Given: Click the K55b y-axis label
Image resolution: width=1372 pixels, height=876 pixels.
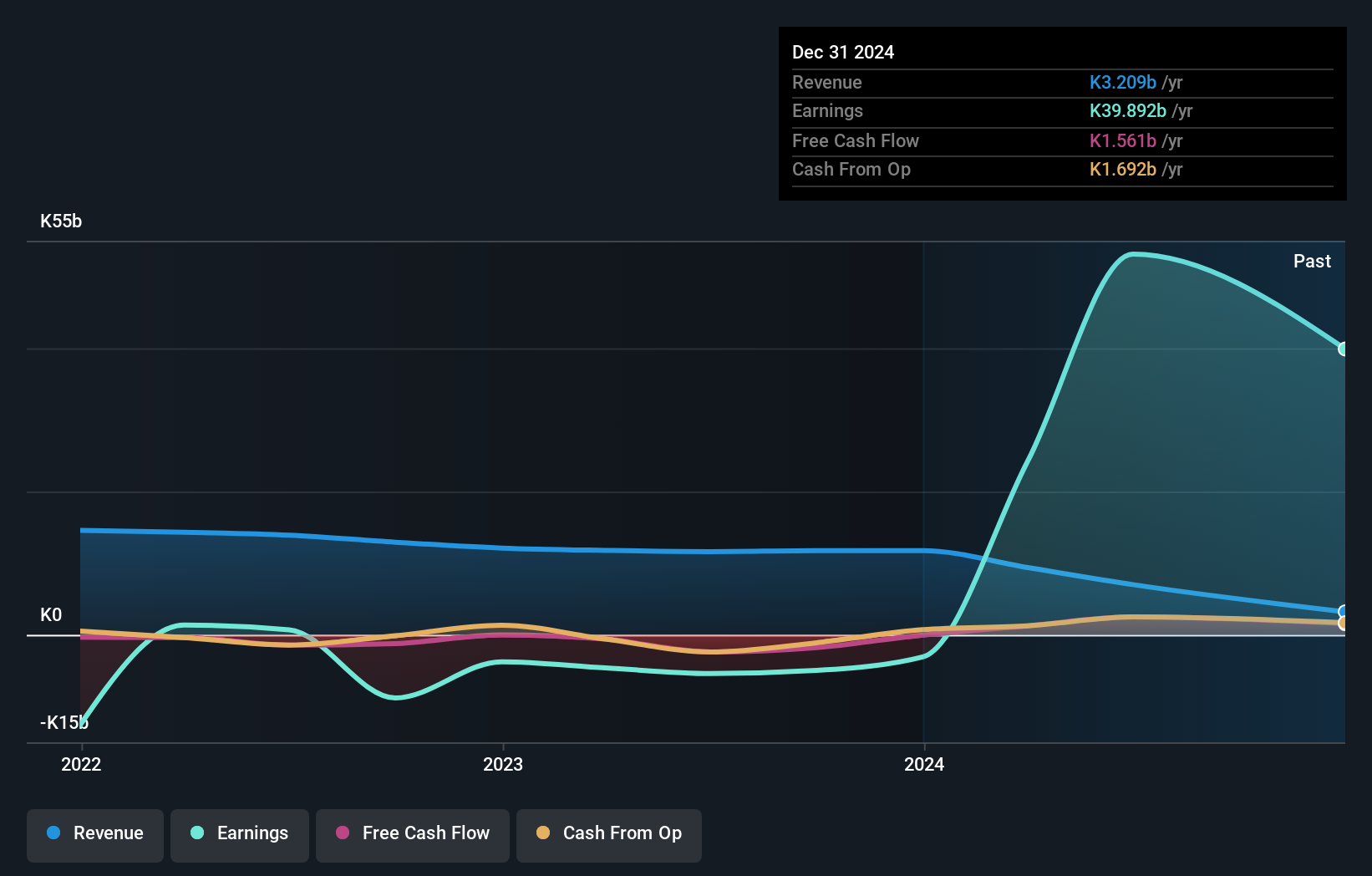Looking at the screenshot, I should pos(61,222).
